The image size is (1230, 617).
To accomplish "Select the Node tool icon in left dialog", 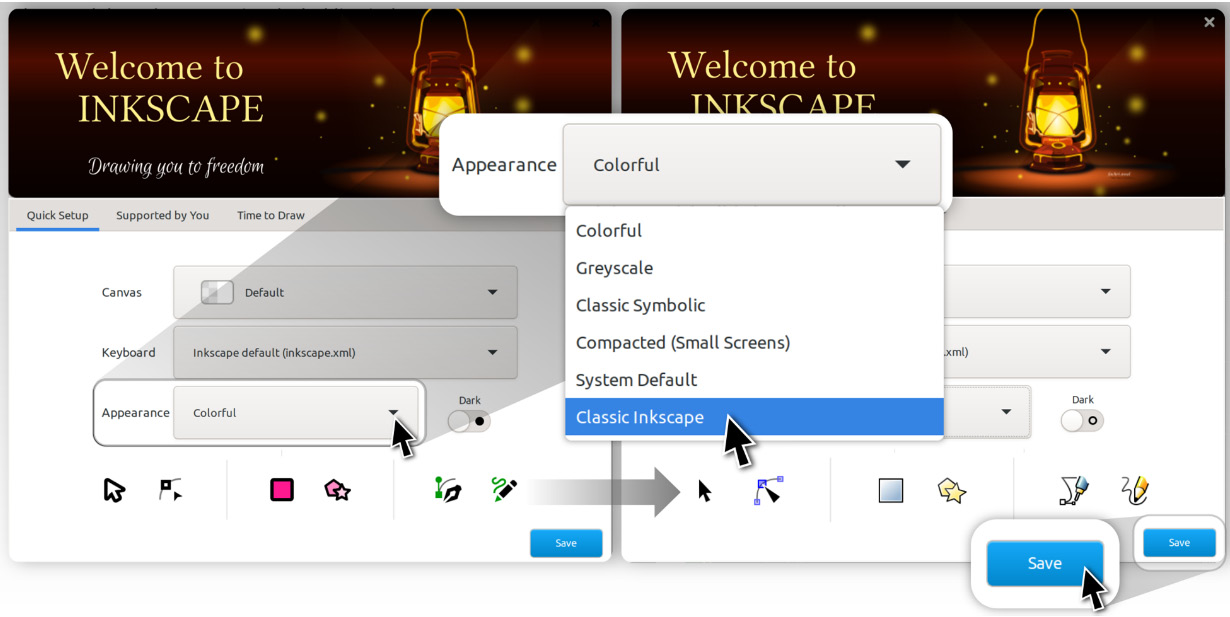I will coord(170,490).
